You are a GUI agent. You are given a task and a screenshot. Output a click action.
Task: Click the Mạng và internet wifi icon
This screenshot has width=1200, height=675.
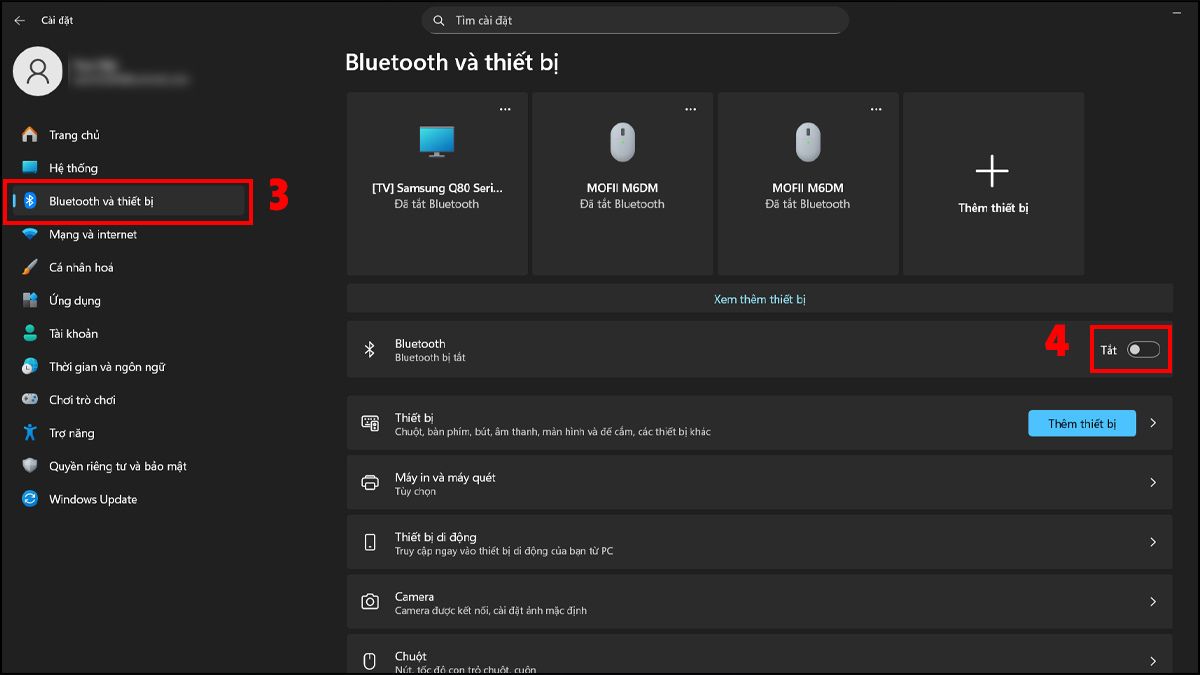(30, 234)
